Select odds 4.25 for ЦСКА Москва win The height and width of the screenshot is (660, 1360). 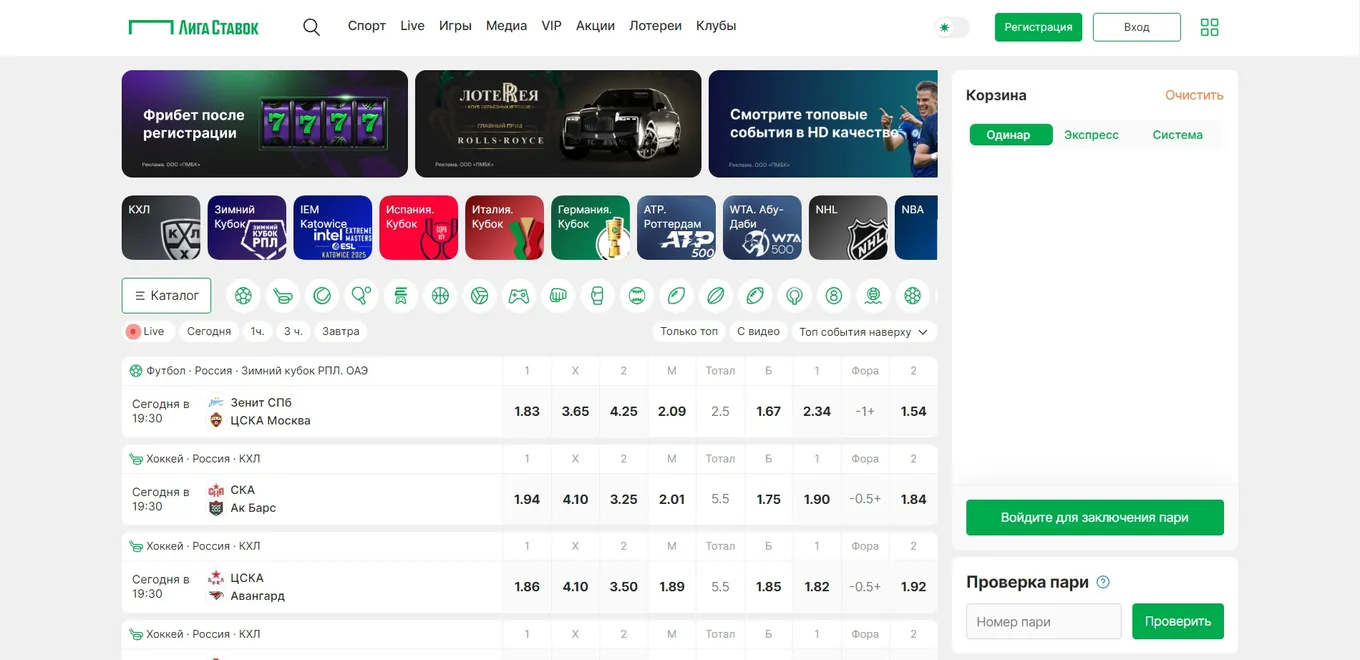624,411
